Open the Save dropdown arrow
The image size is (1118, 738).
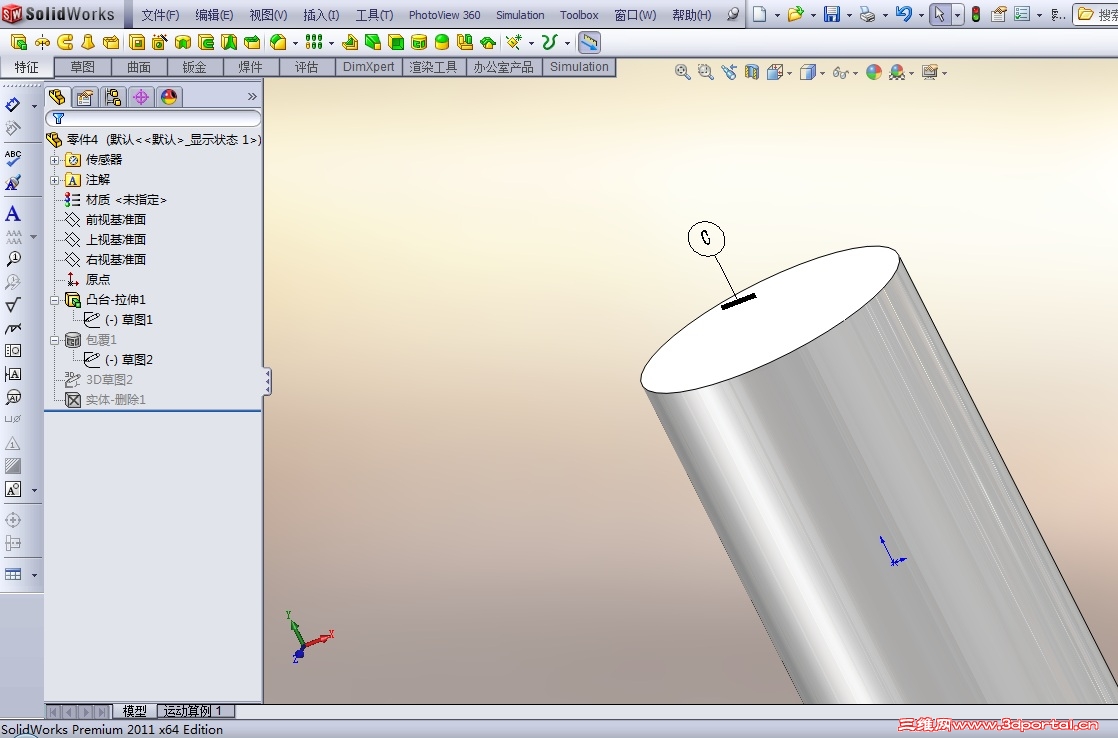click(x=848, y=15)
